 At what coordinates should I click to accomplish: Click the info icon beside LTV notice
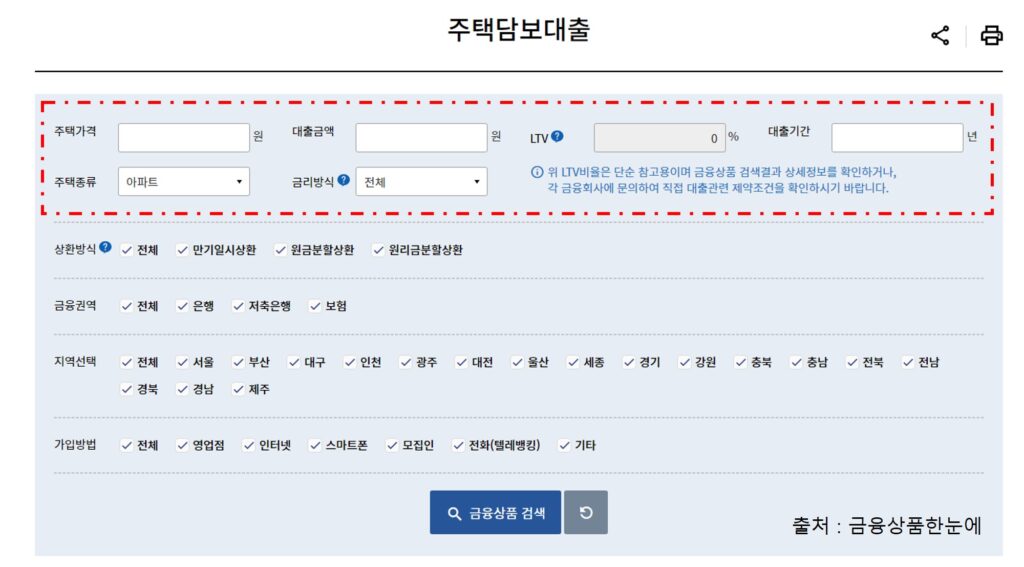[x=537, y=172]
